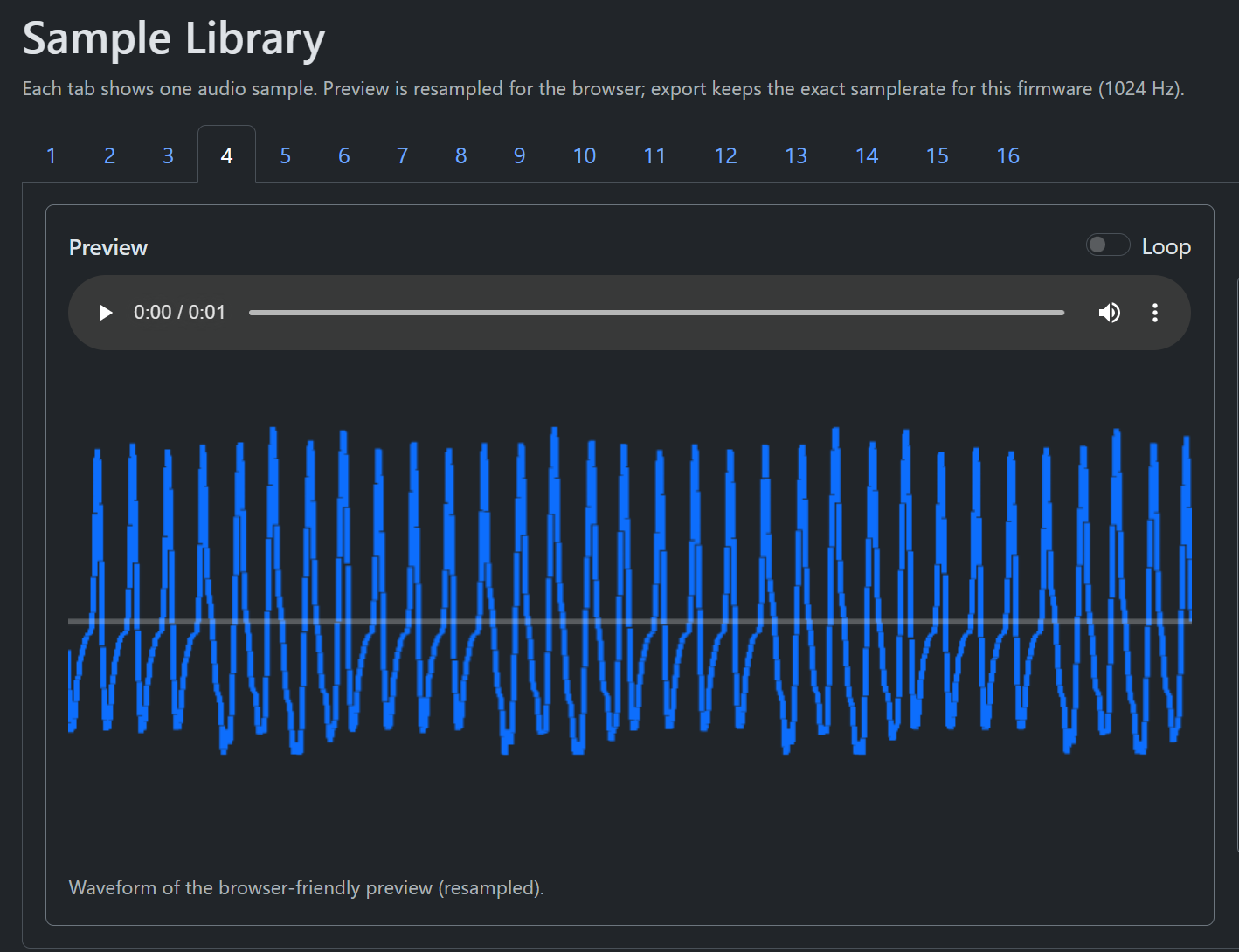
Task: Click the Loop label text
Action: click(1166, 247)
